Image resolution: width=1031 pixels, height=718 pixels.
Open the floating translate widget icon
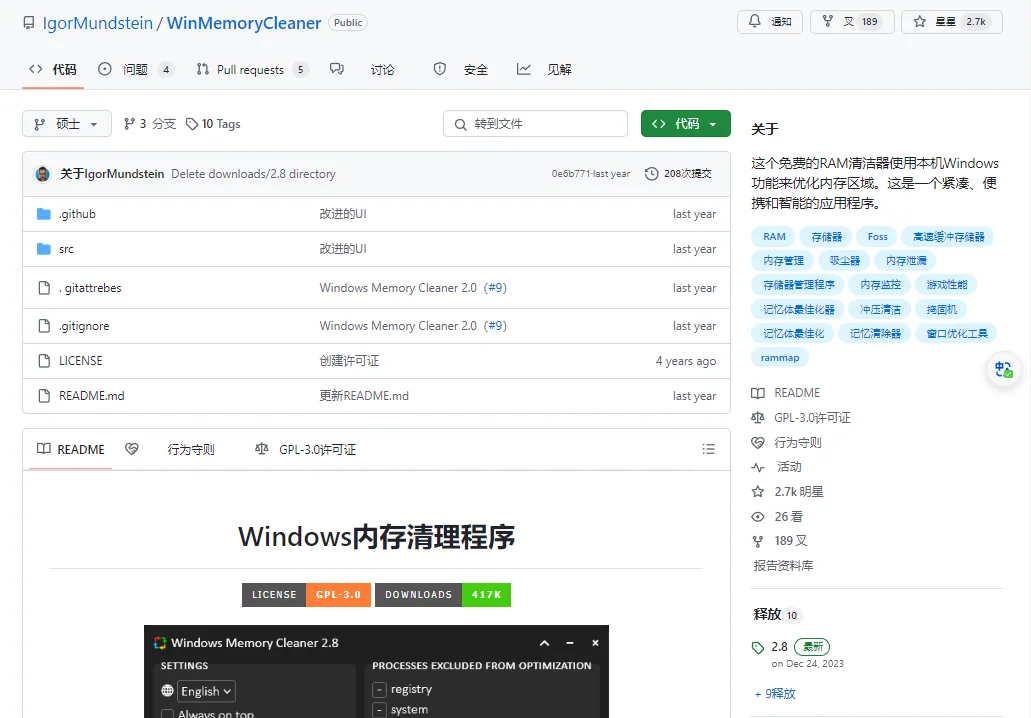[x=1003, y=369]
